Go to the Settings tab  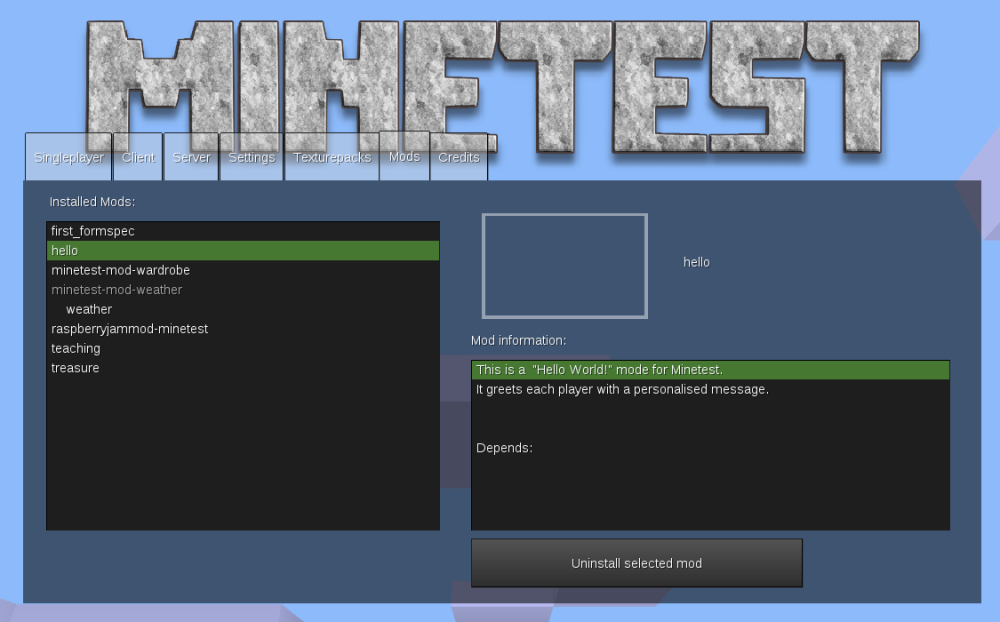tap(251, 157)
